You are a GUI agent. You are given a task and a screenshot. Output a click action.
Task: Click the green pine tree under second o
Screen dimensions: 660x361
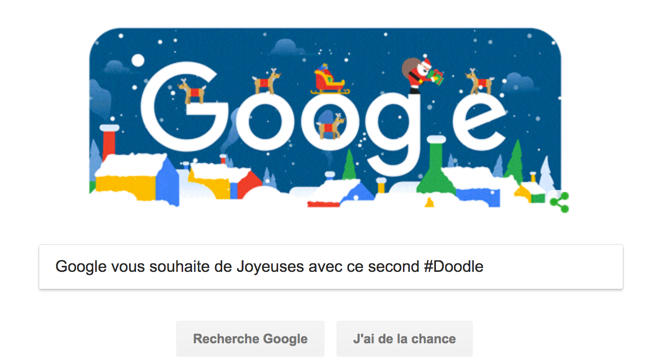(349, 165)
